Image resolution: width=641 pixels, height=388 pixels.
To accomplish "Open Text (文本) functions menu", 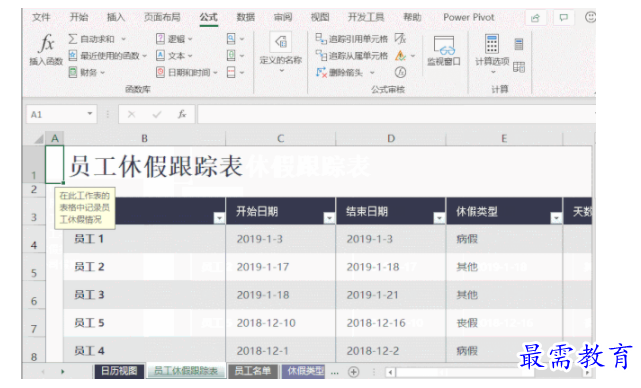I will [x=174, y=56].
